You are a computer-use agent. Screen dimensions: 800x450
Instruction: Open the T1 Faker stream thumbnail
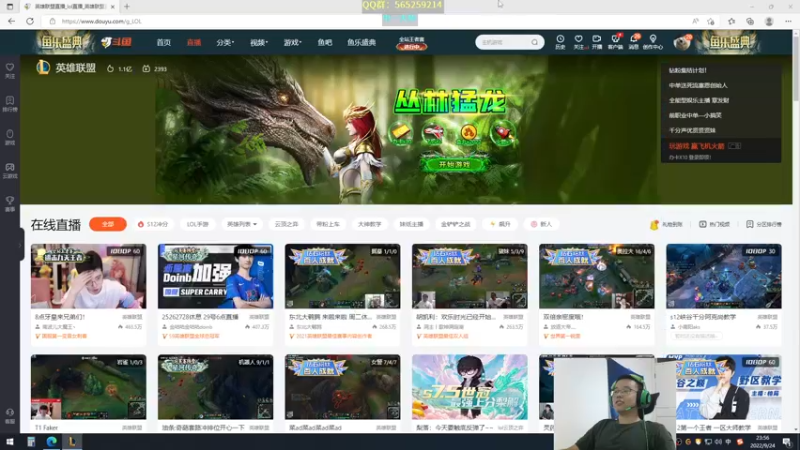tap(88, 387)
